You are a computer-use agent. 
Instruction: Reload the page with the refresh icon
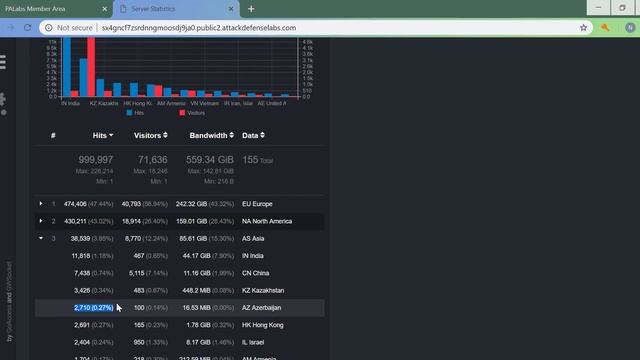pyautogui.click(x=27, y=28)
